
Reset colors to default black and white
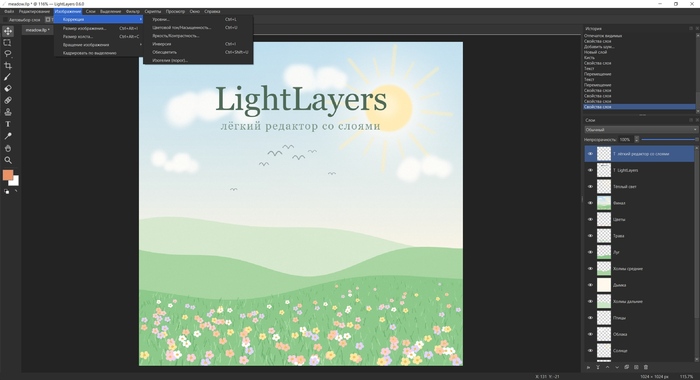point(6,192)
